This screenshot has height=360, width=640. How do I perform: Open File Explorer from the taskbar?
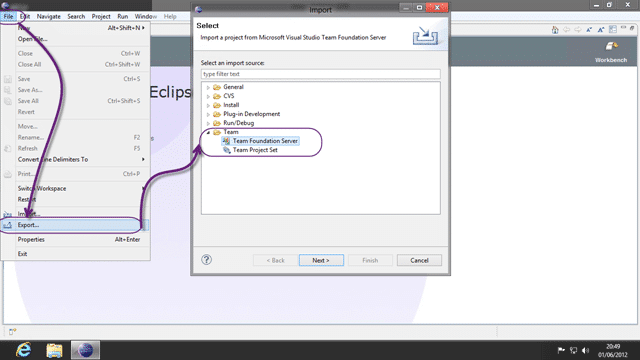pyautogui.click(x=54, y=350)
